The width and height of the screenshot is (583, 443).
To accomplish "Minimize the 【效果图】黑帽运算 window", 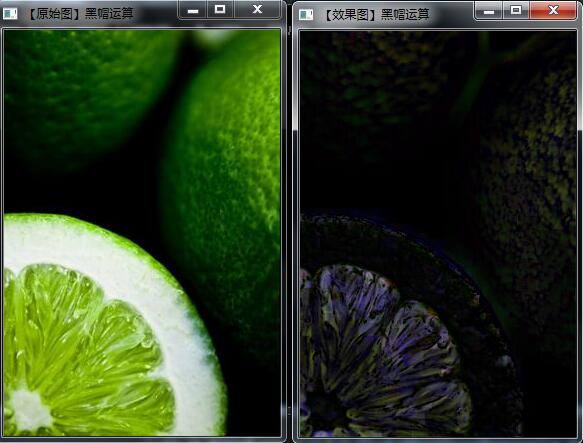I will click(489, 10).
